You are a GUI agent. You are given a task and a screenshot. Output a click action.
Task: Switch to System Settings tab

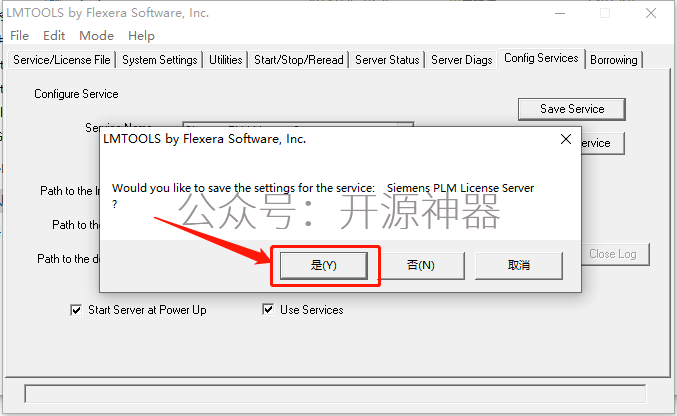point(159,60)
